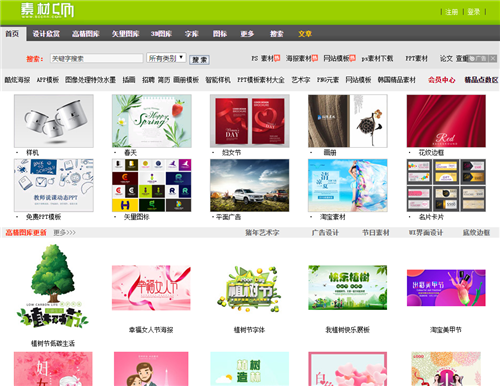Open the 首页 tab
500x386 pixels.
12,34
